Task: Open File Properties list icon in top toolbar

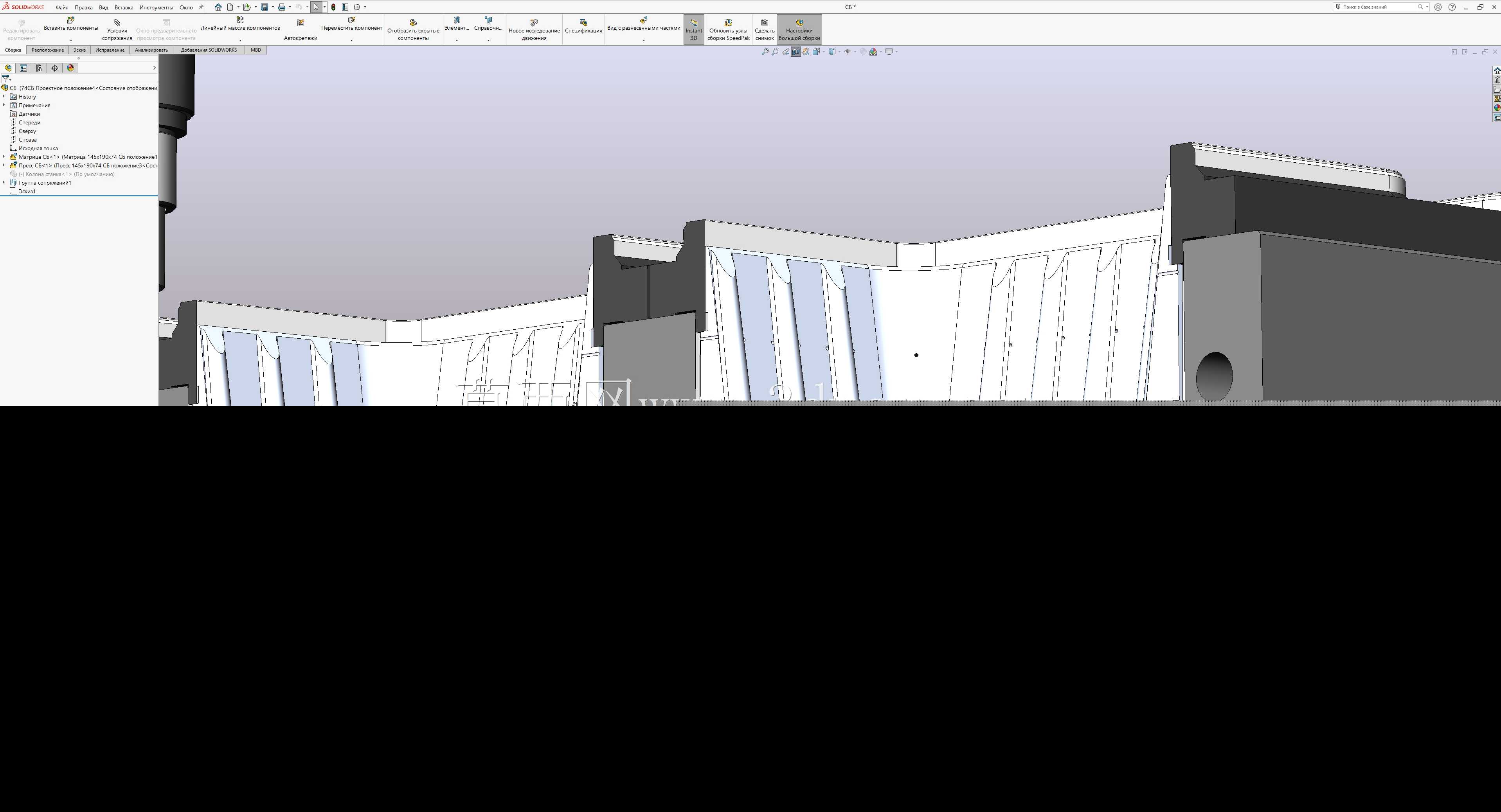Action: 345,7
